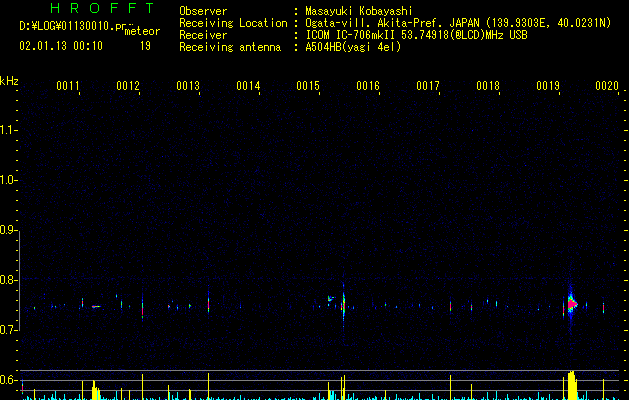The width and height of the screenshot is (629, 400).
Task: Click the 0016 time marker
Action: coord(368,85)
